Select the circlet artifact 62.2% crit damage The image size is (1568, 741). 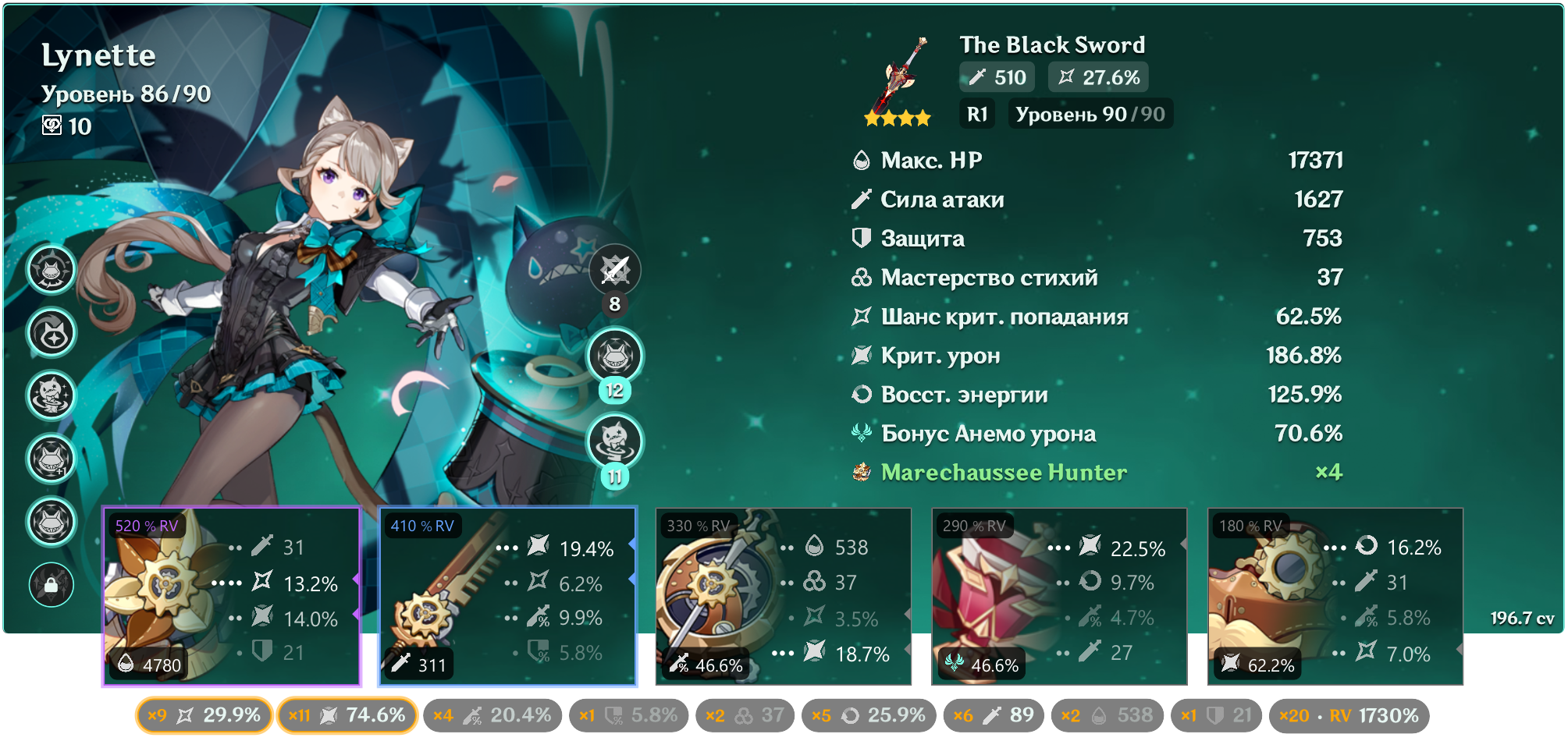(x=1335, y=597)
